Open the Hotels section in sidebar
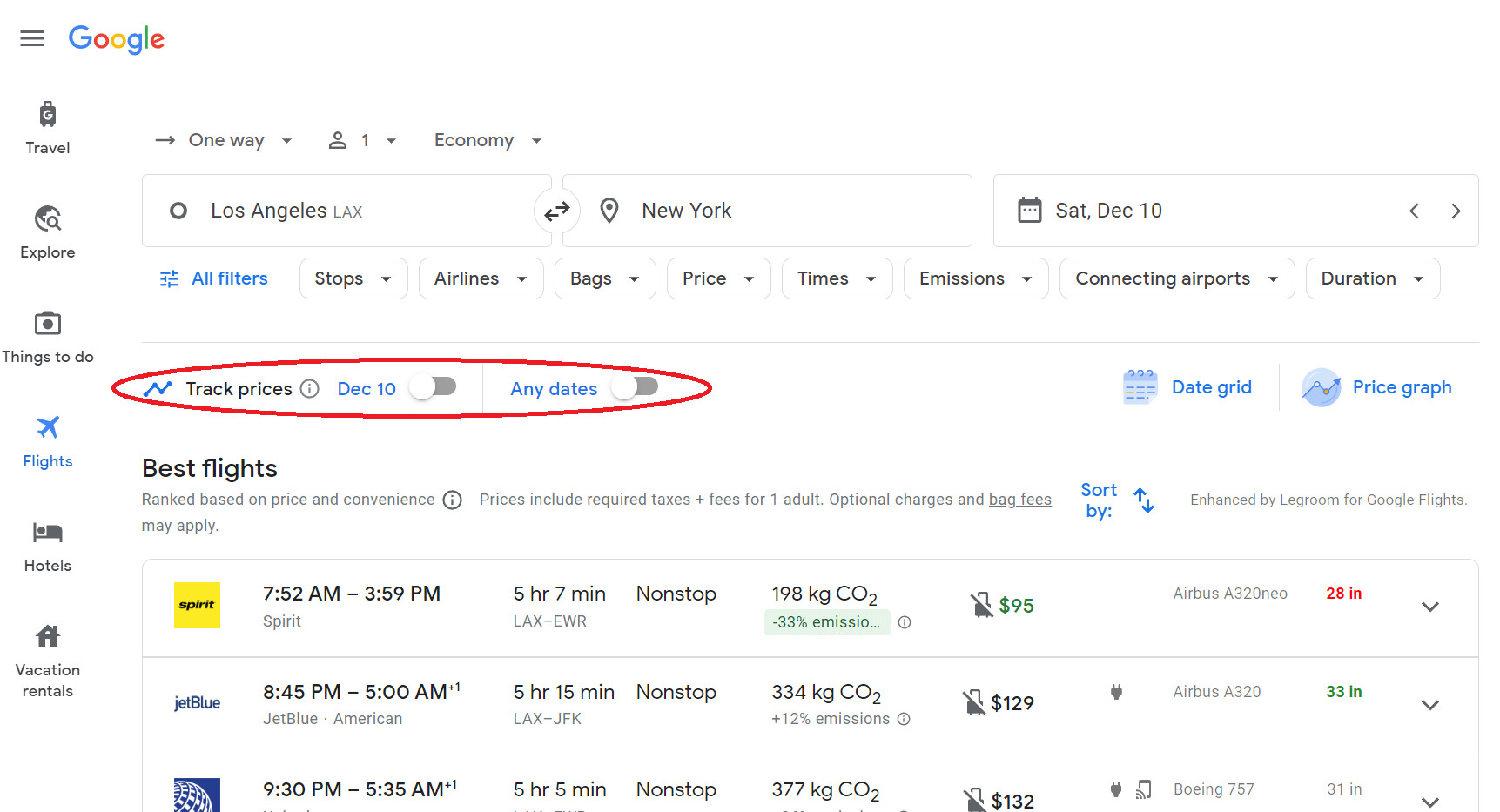This screenshot has width=1500, height=812. [x=48, y=547]
